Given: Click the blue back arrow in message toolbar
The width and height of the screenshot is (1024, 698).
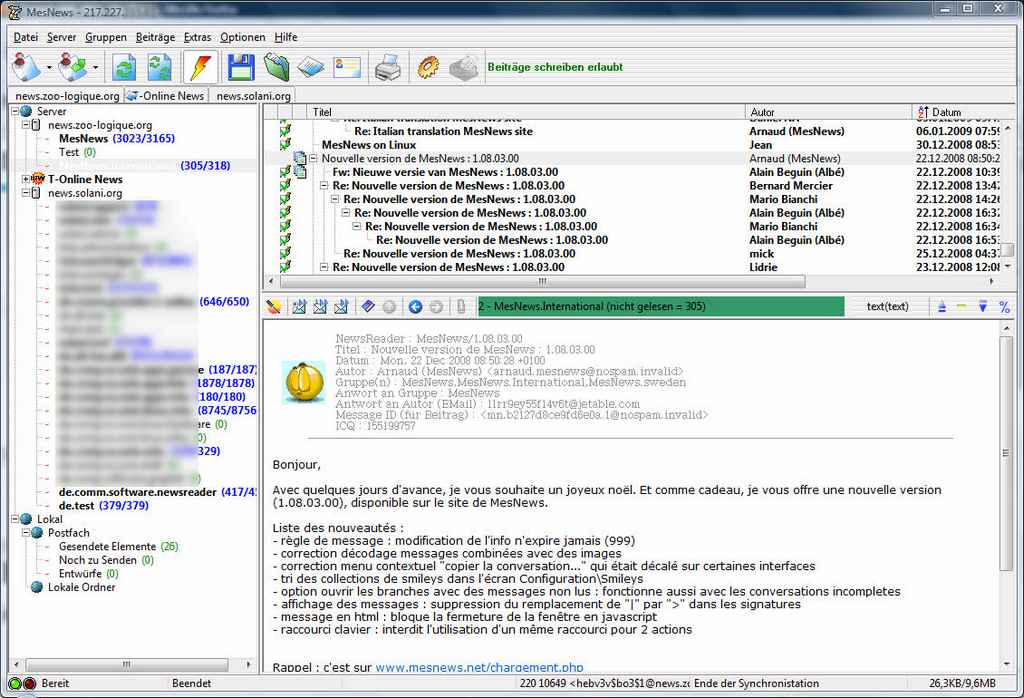Looking at the screenshot, I should tap(415, 306).
